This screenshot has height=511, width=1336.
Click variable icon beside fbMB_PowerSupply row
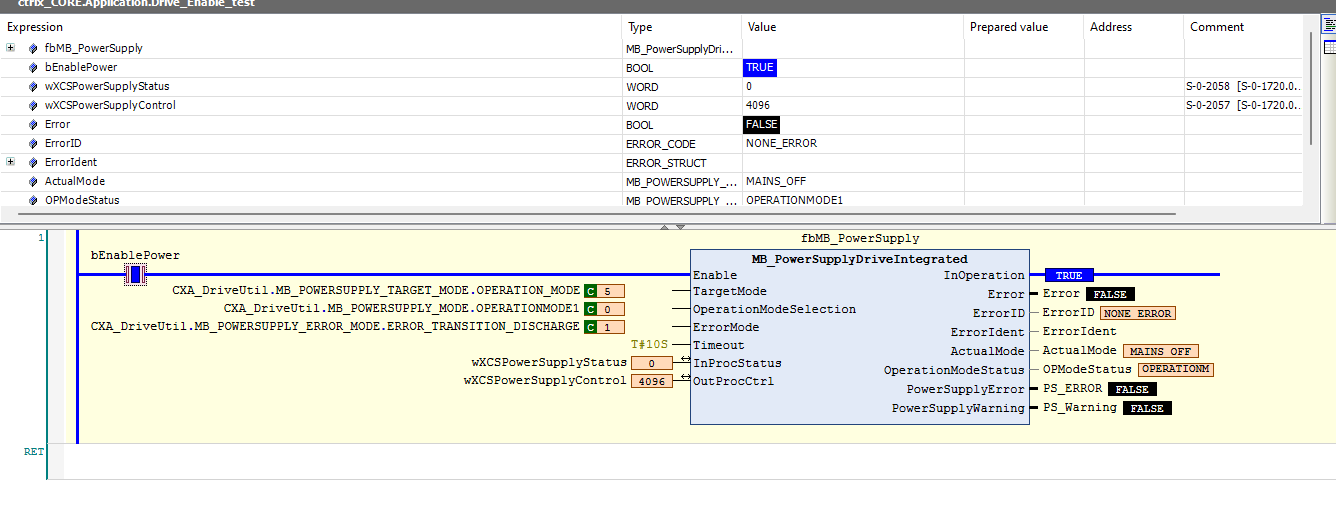pos(33,48)
